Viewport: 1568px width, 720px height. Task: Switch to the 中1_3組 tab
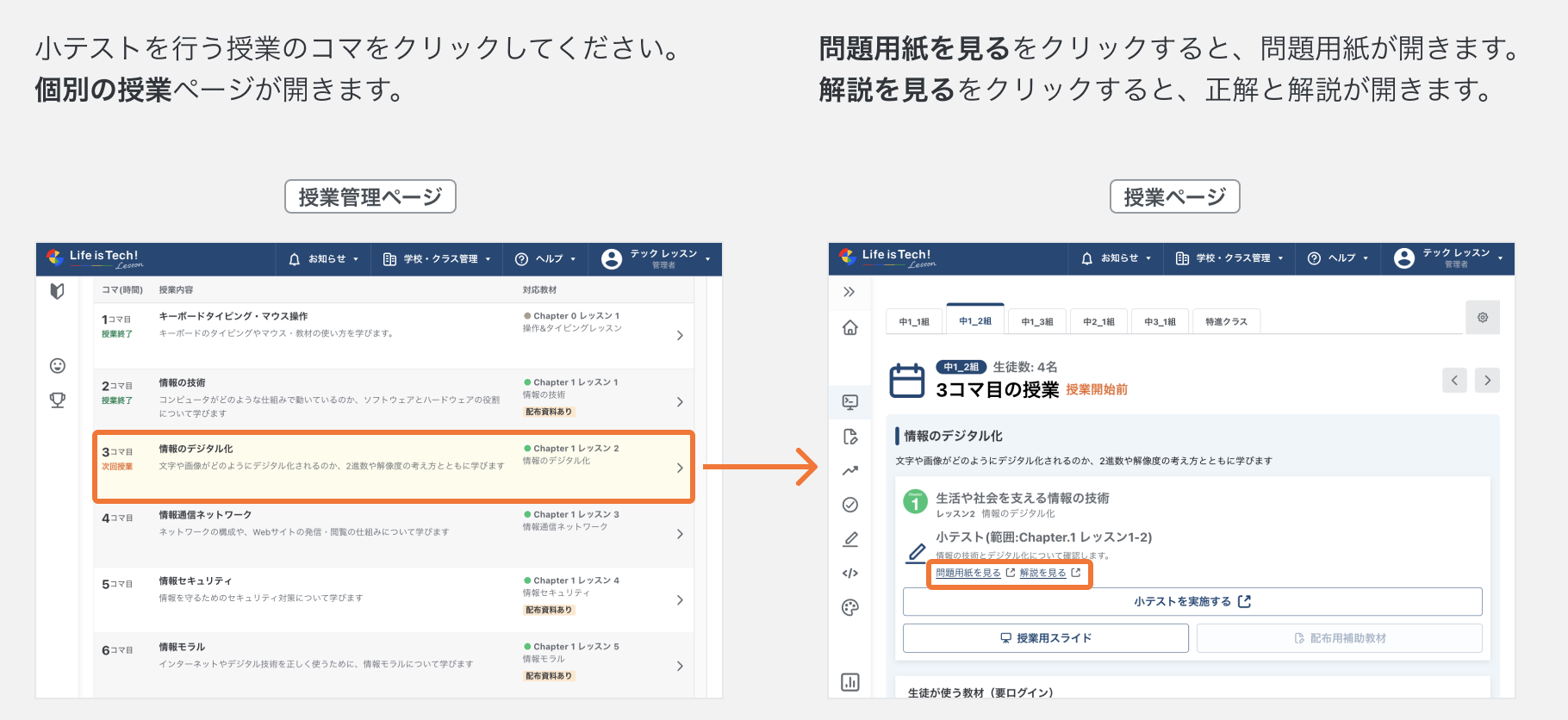pos(1037,321)
